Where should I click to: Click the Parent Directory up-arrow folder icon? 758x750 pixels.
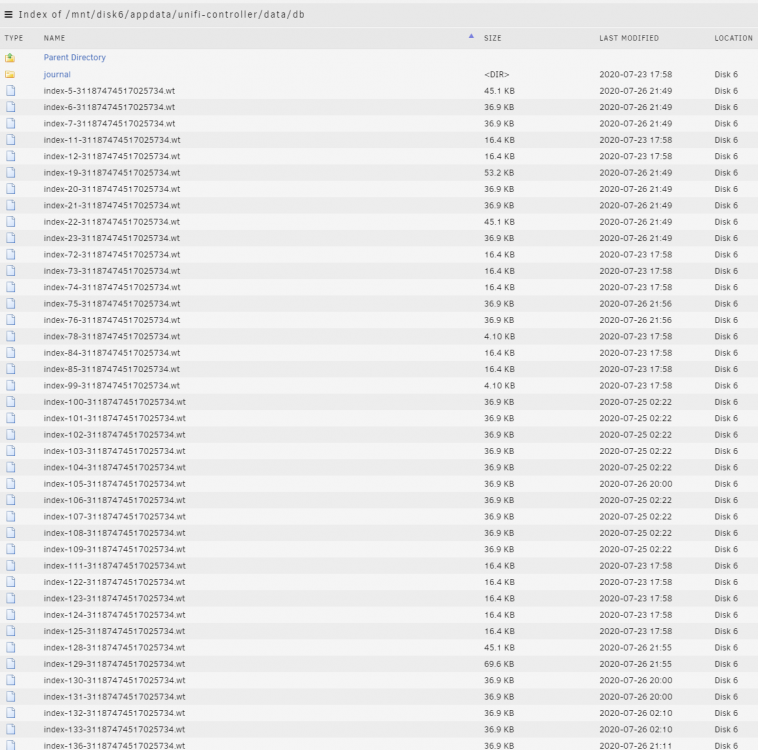(x=10, y=58)
